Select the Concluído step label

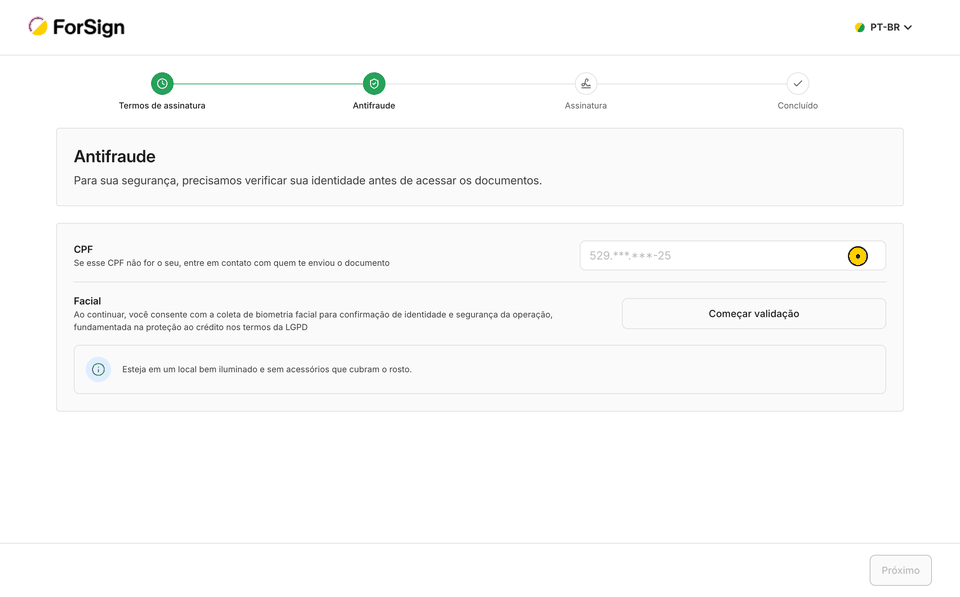798,105
